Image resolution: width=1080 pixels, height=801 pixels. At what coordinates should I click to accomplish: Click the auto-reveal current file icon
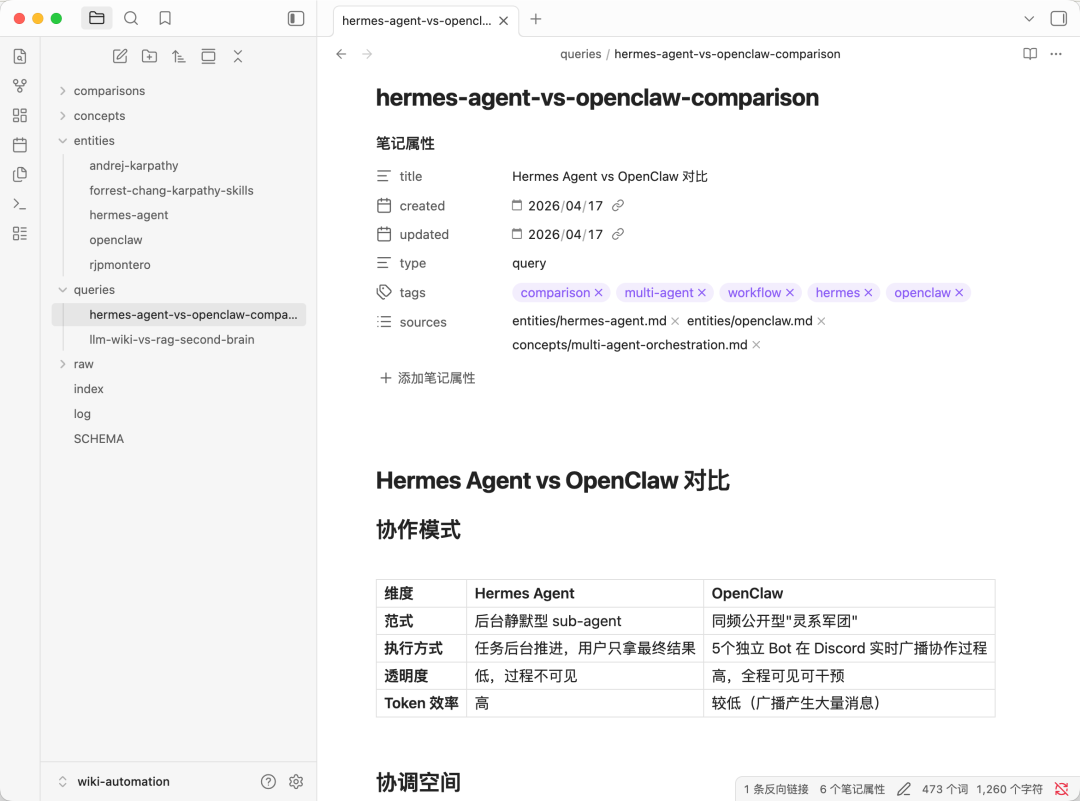coord(208,56)
